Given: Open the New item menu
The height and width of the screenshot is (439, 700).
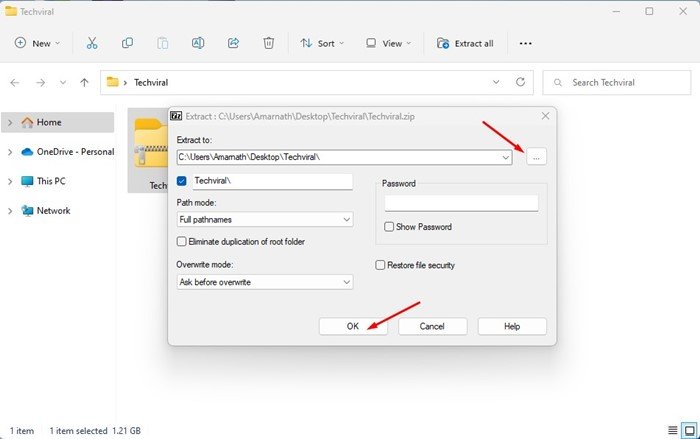Looking at the screenshot, I should tap(37, 43).
